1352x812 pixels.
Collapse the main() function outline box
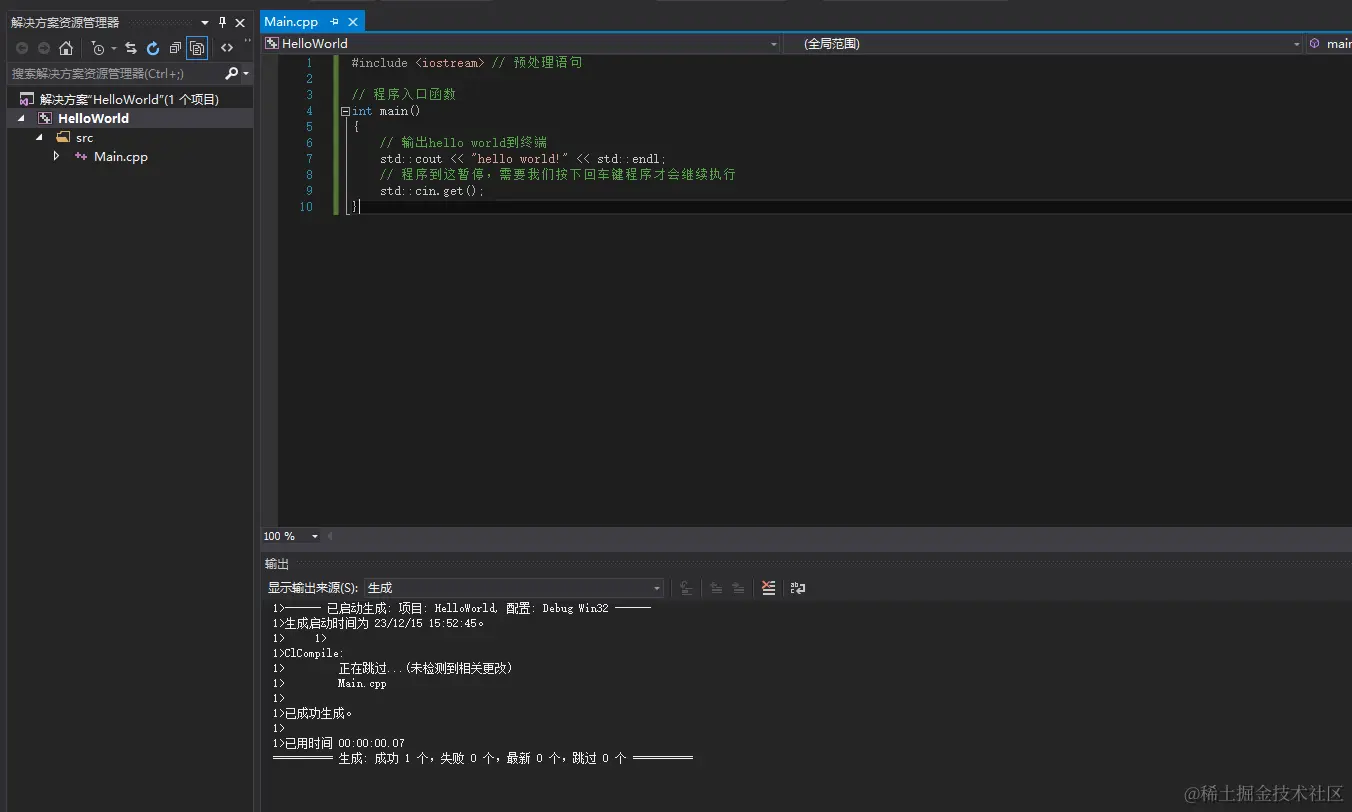pyautogui.click(x=345, y=111)
